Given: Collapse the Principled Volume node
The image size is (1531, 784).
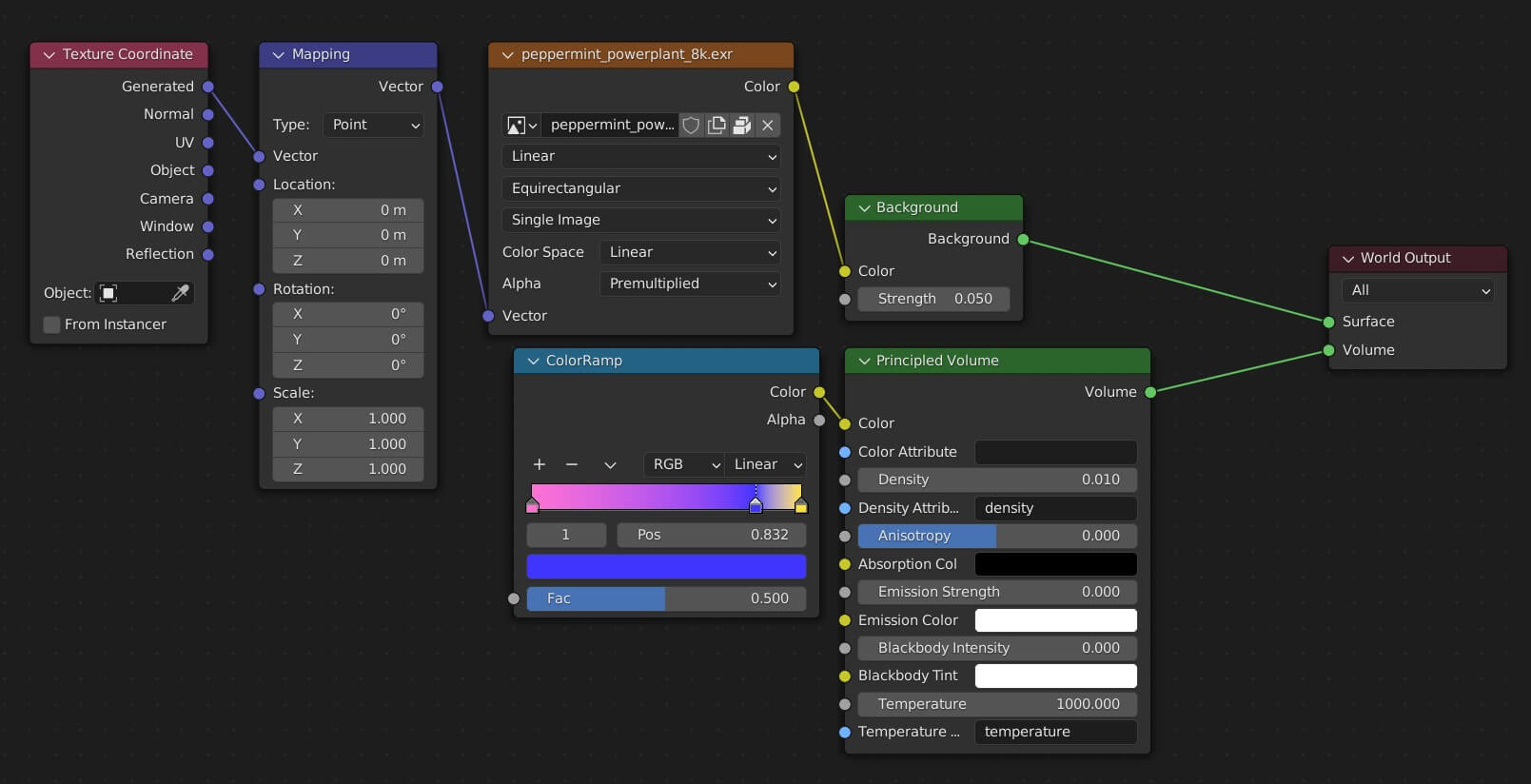Looking at the screenshot, I should click(x=865, y=362).
